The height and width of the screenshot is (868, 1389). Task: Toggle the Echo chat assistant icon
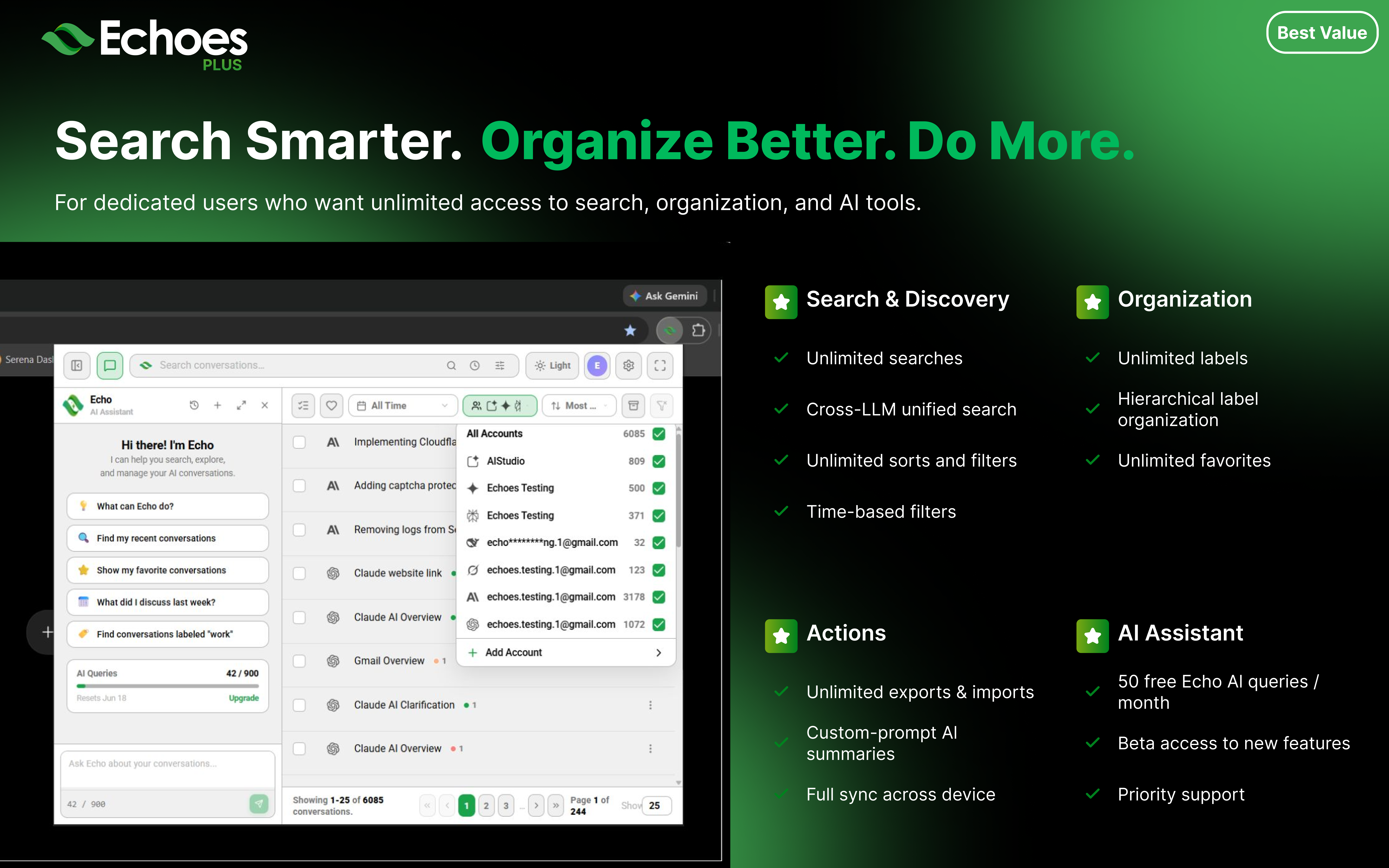(110, 366)
